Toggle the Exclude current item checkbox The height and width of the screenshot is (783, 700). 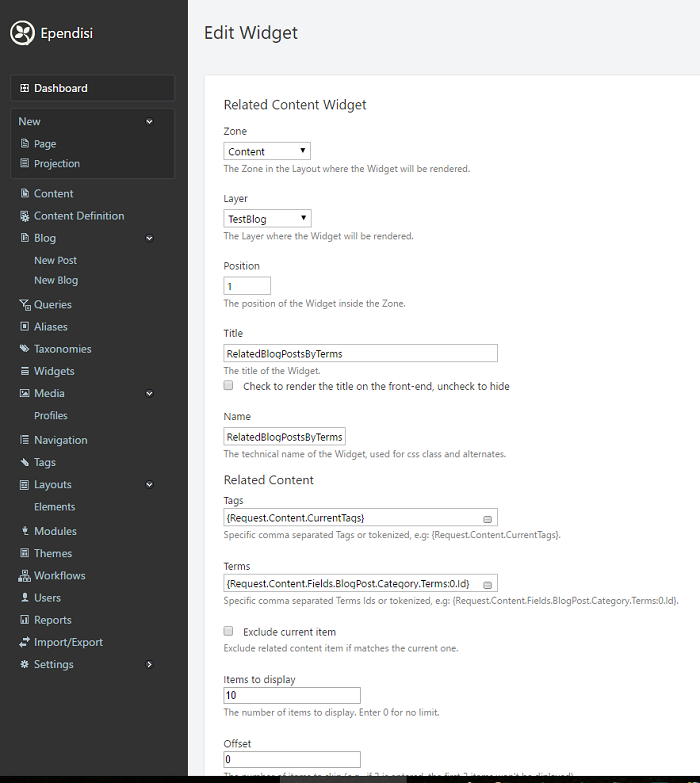click(x=229, y=631)
